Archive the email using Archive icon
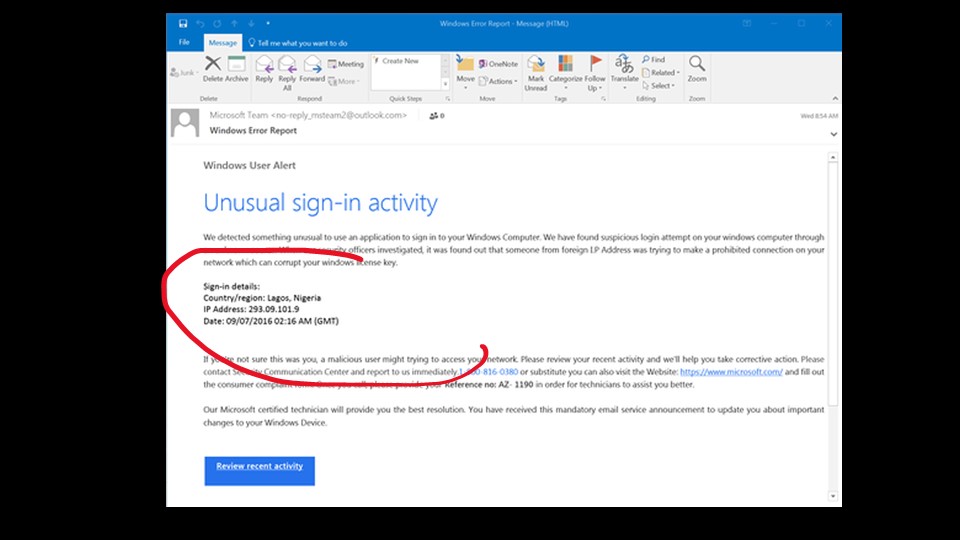Viewport: 960px width, 540px height. click(237, 69)
